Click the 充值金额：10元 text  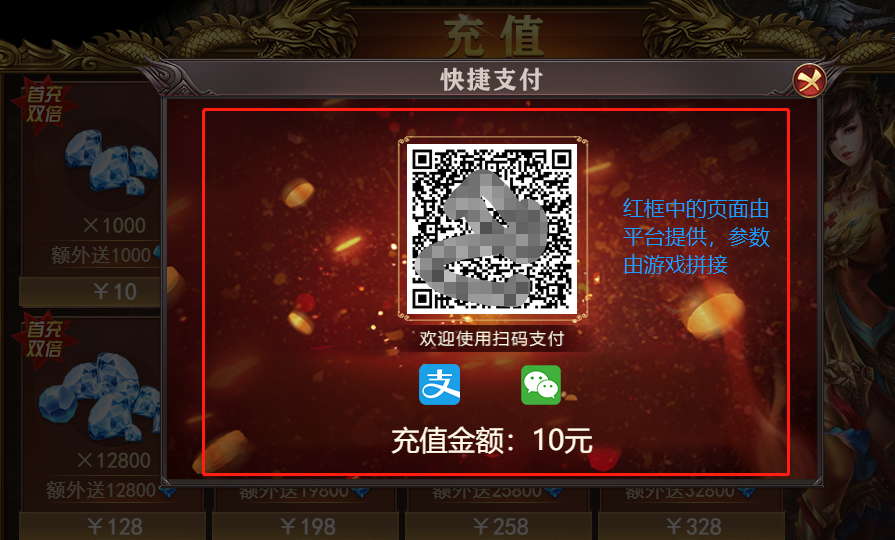[492, 441]
